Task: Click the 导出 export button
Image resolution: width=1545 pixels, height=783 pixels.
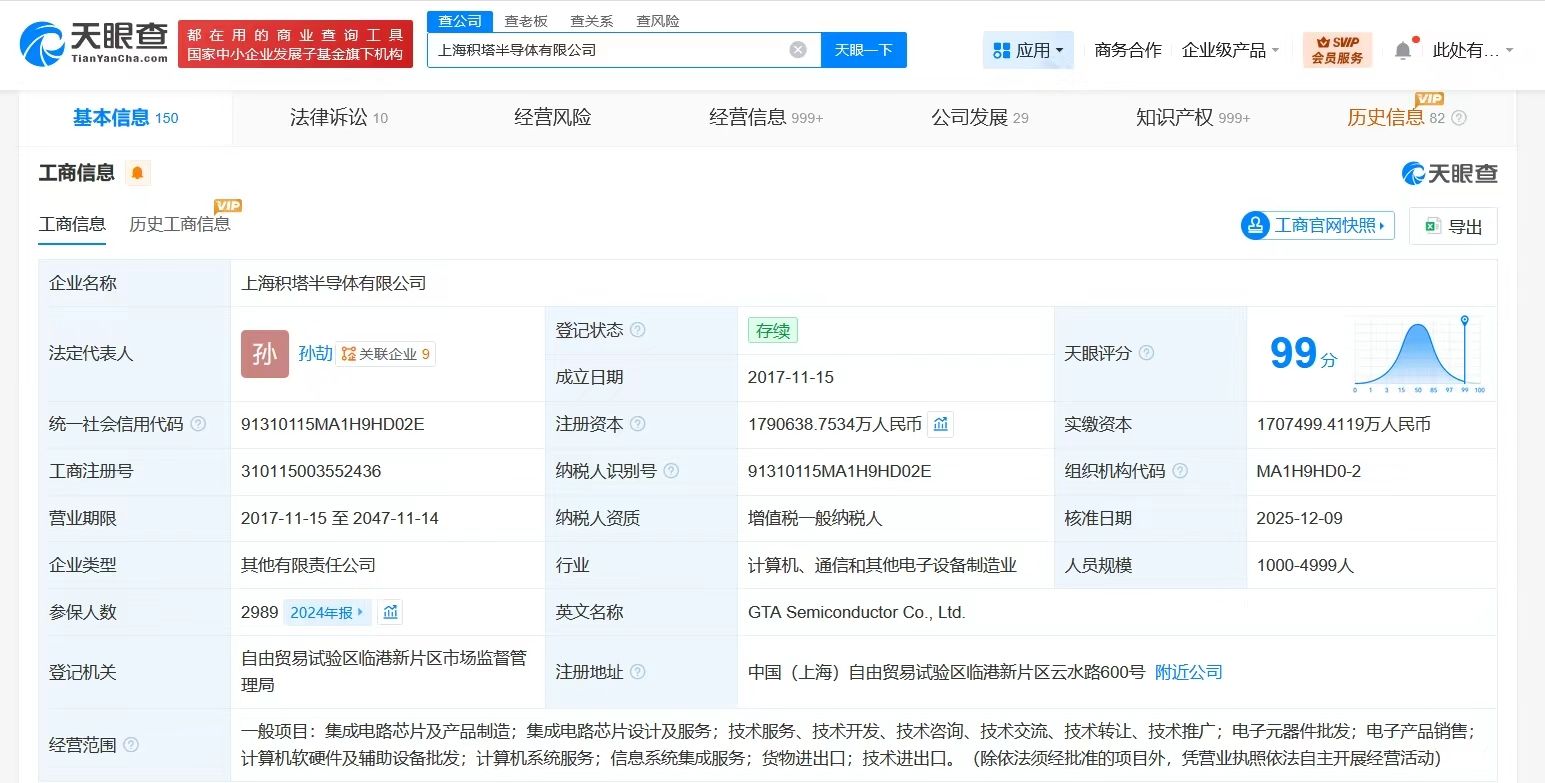Action: pos(1453,226)
